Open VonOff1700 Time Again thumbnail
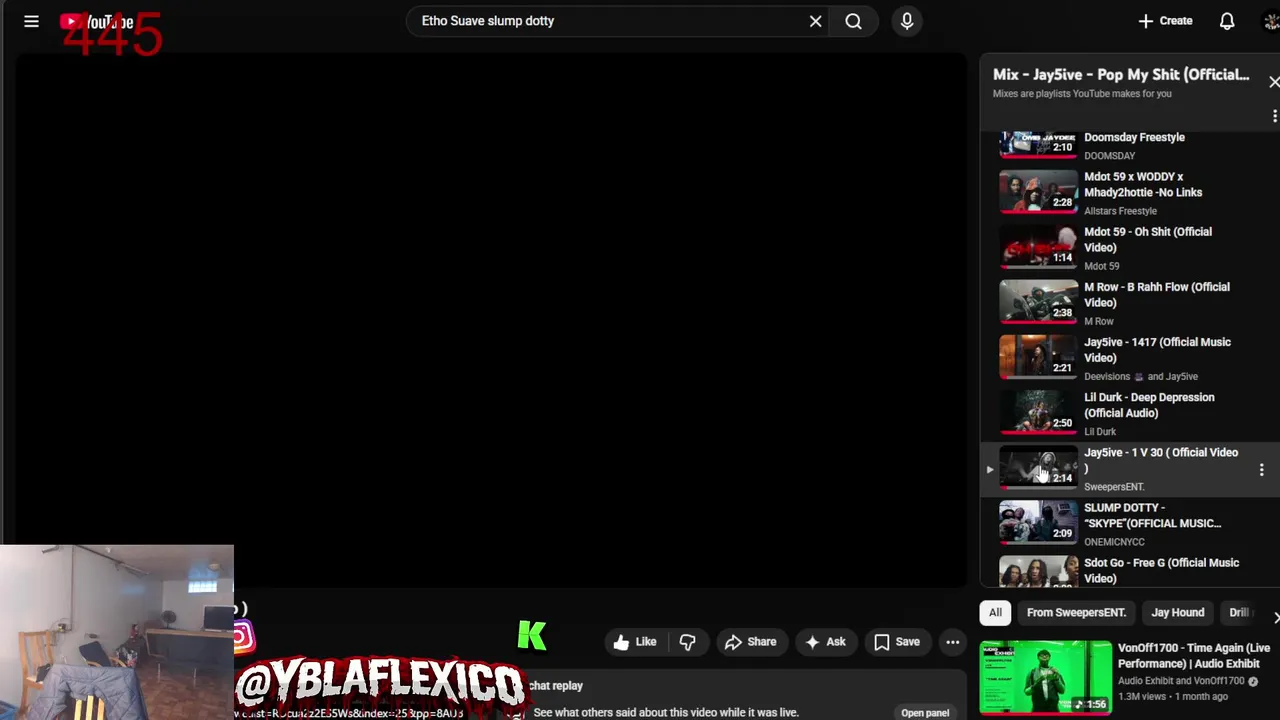The width and height of the screenshot is (1280, 720). [1045, 677]
